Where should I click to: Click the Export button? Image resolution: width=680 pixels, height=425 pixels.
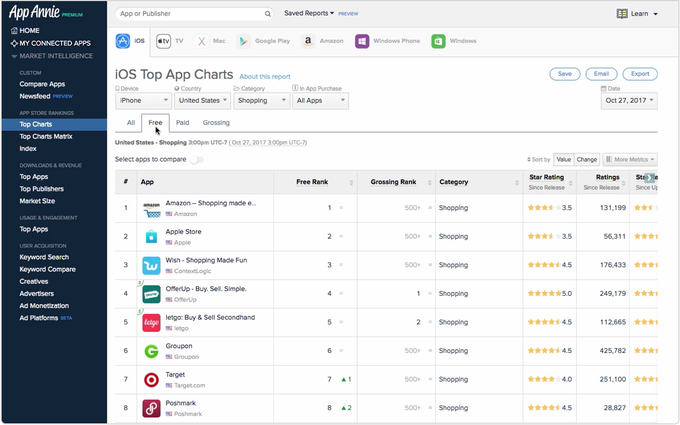(640, 74)
